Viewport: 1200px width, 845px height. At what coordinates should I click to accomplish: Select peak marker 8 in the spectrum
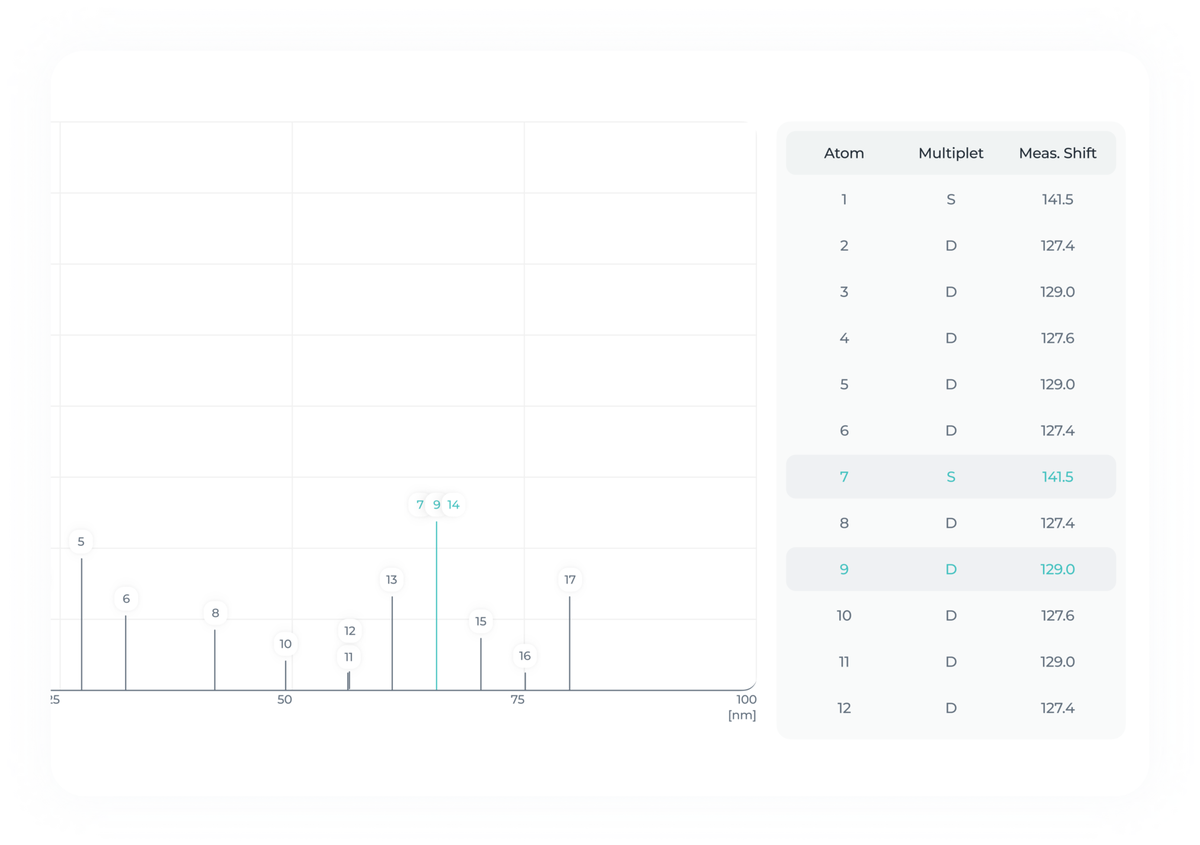[x=215, y=613]
